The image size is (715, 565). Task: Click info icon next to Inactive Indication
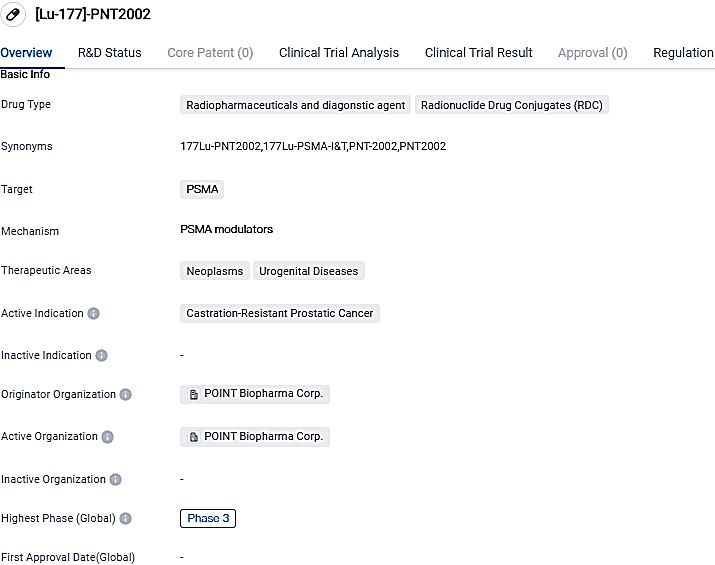click(101, 356)
